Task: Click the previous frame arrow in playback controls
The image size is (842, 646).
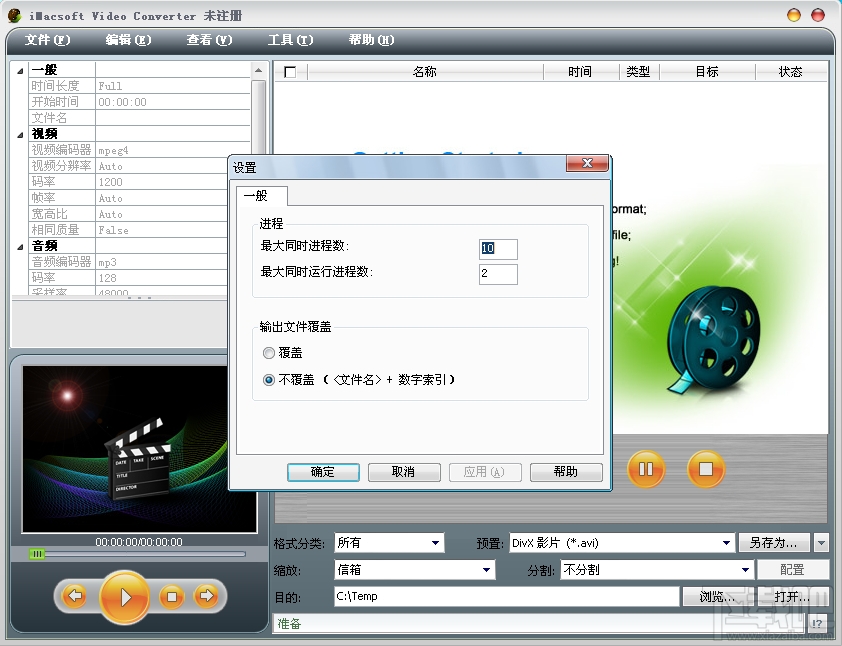Action: [x=75, y=595]
